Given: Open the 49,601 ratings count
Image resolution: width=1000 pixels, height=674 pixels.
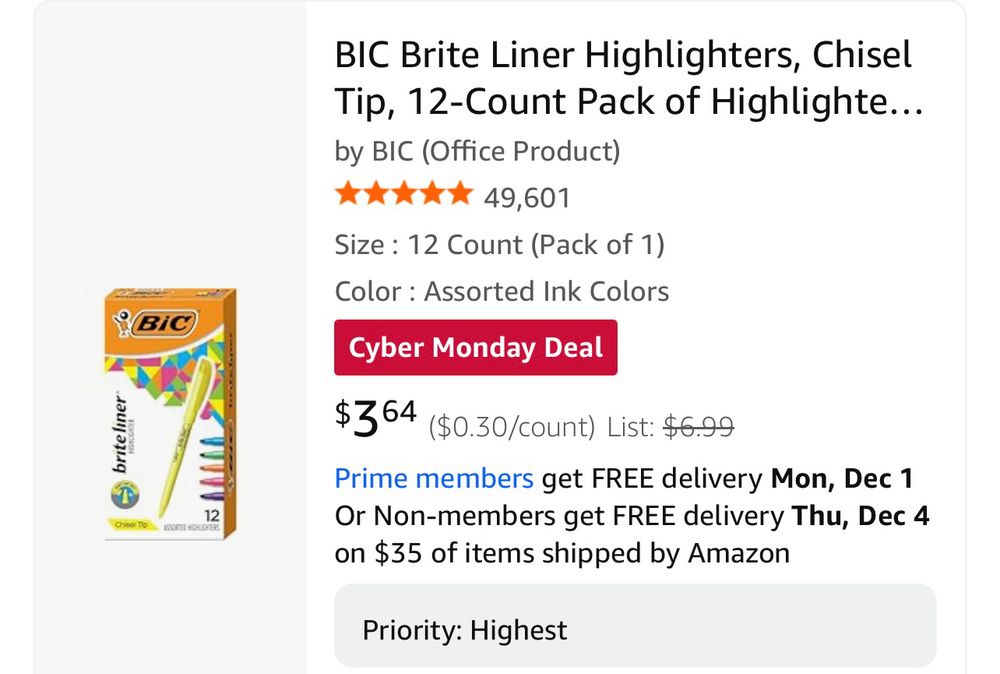Looking at the screenshot, I should [527, 198].
